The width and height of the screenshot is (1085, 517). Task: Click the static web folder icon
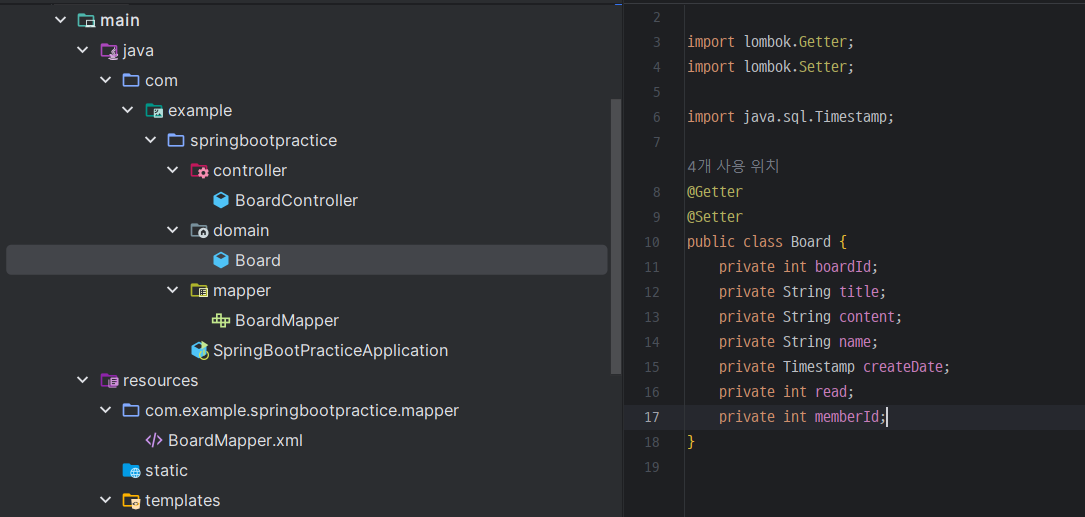131,471
